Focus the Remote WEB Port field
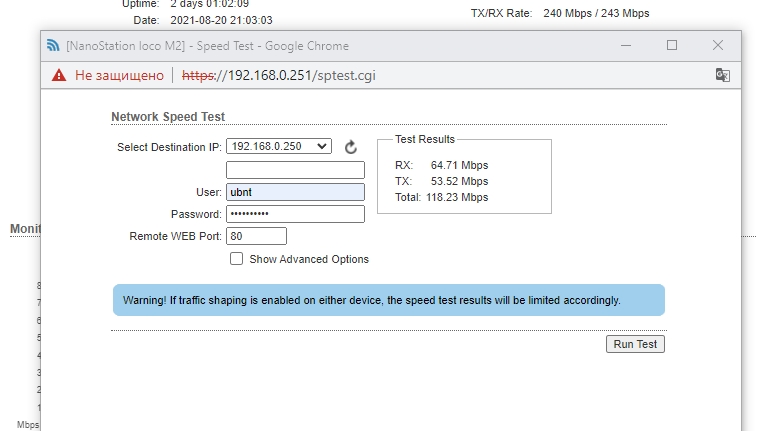The height and width of the screenshot is (431, 775). pyautogui.click(x=257, y=236)
